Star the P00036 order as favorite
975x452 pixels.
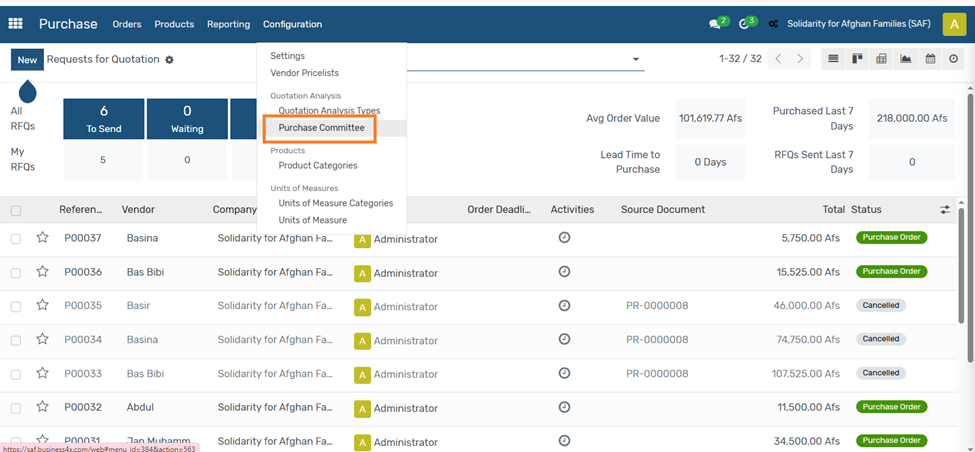[x=42, y=272]
